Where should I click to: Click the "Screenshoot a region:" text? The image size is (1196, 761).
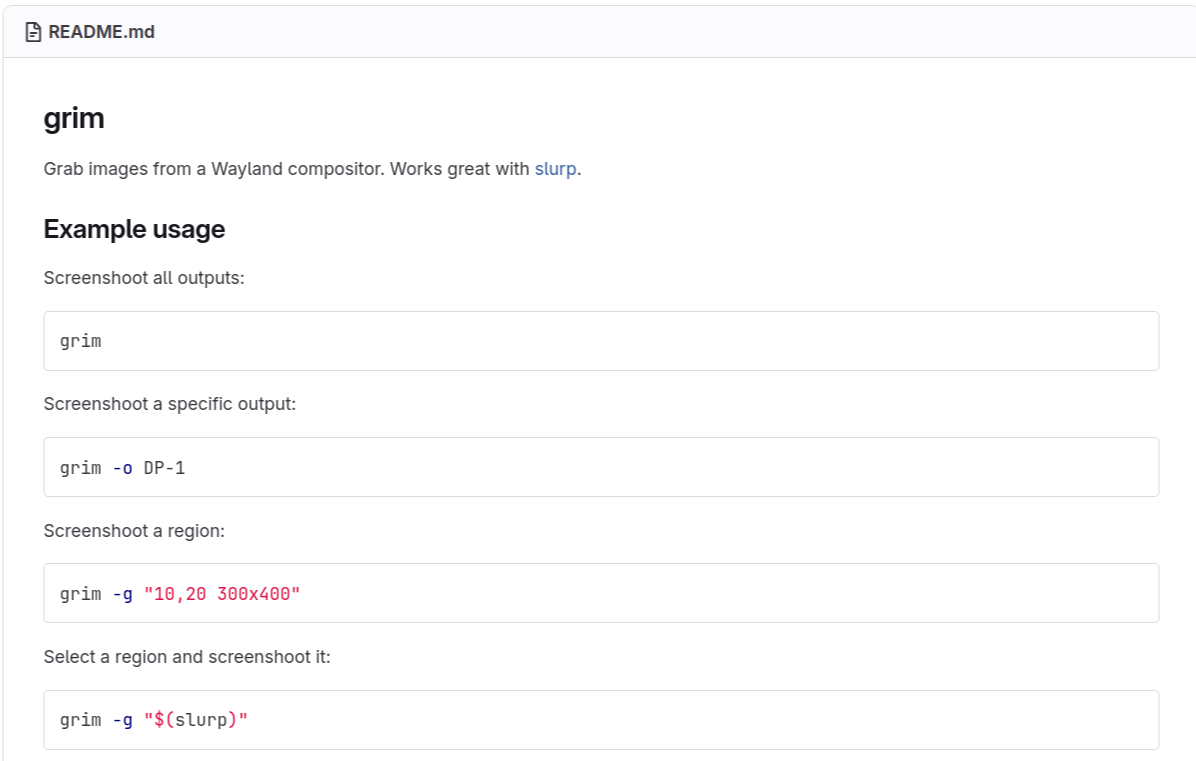pos(134,531)
